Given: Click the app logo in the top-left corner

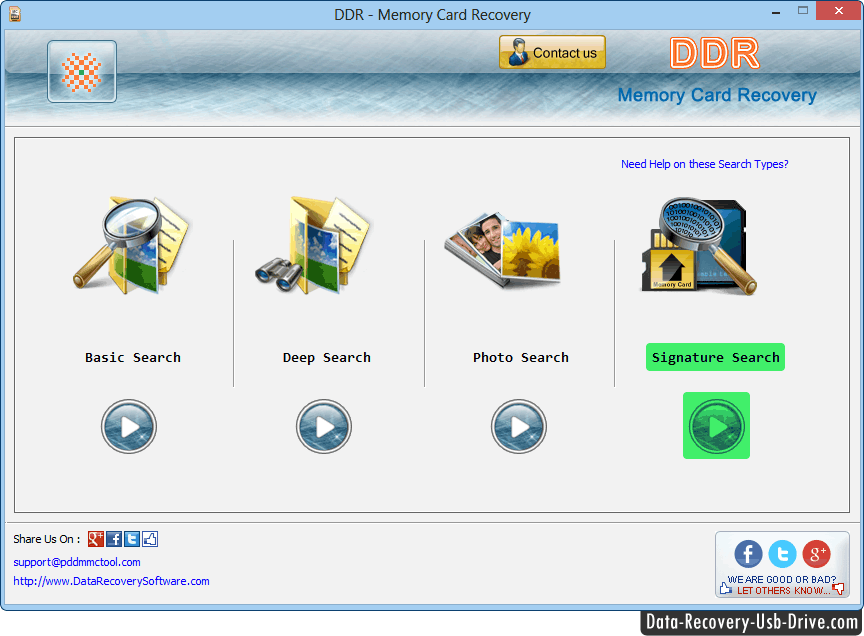Looking at the screenshot, I should tap(81, 71).
